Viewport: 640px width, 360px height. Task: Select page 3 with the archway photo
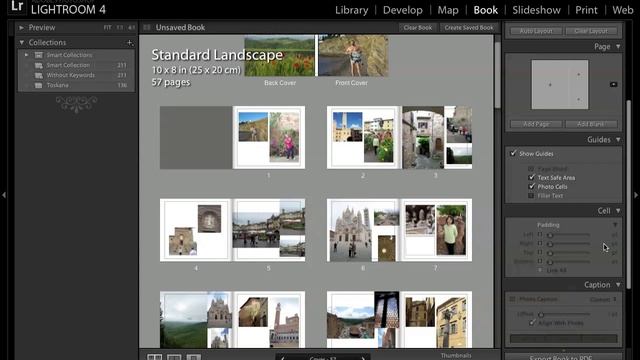tap(436, 138)
